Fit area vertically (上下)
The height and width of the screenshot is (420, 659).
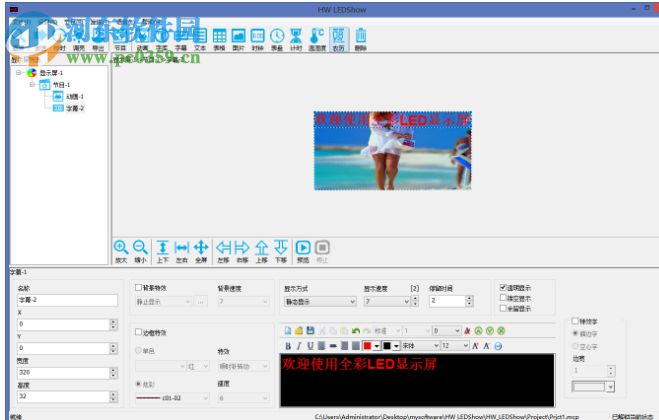pyautogui.click(x=163, y=251)
